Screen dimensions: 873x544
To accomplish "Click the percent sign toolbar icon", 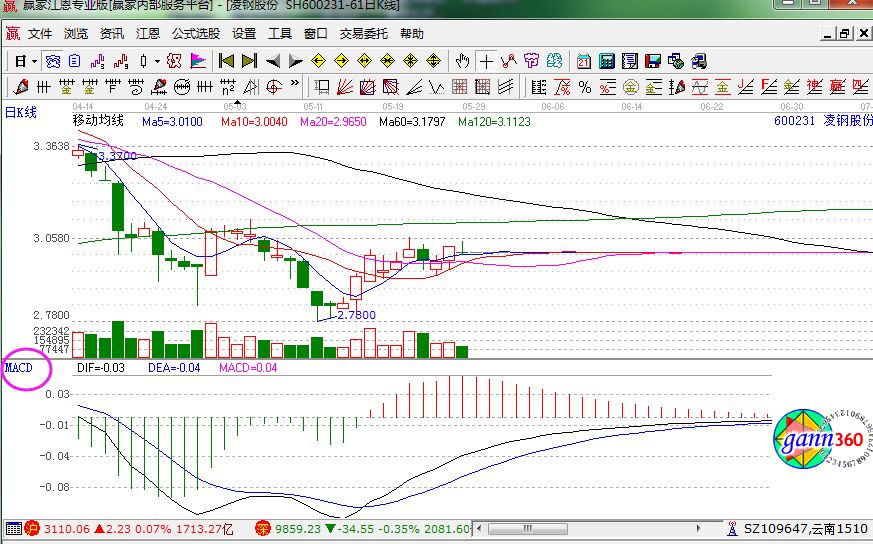I will pyautogui.click(x=584, y=86).
